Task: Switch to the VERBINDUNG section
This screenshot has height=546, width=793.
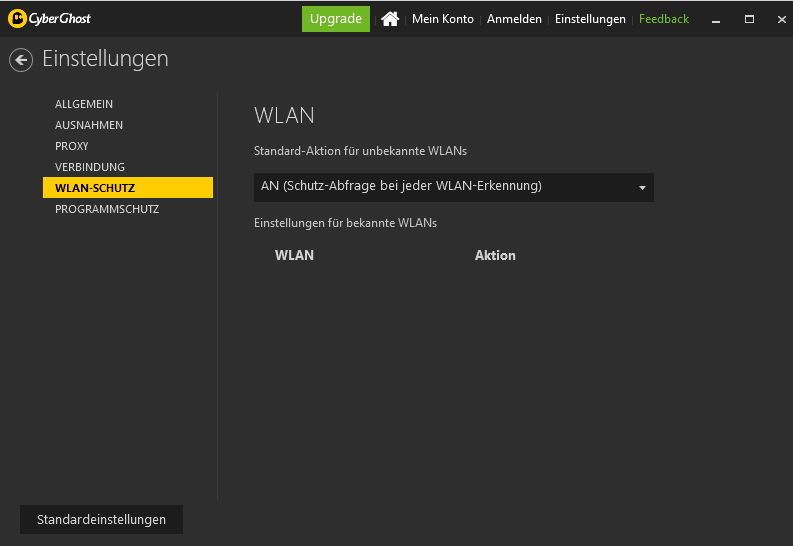Action: (x=90, y=167)
